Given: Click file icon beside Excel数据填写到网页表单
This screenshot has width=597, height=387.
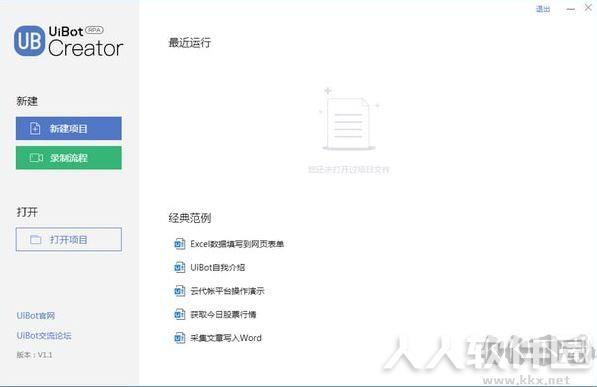Looking at the screenshot, I should click(179, 244).
